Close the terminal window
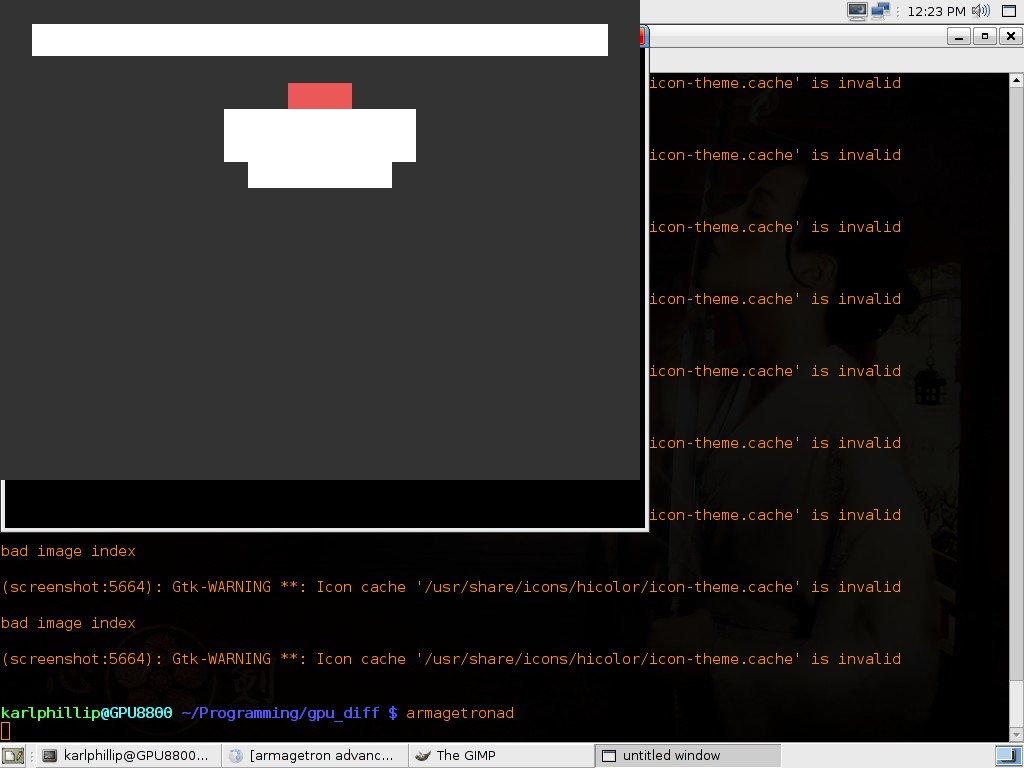 pos(1010,37)
